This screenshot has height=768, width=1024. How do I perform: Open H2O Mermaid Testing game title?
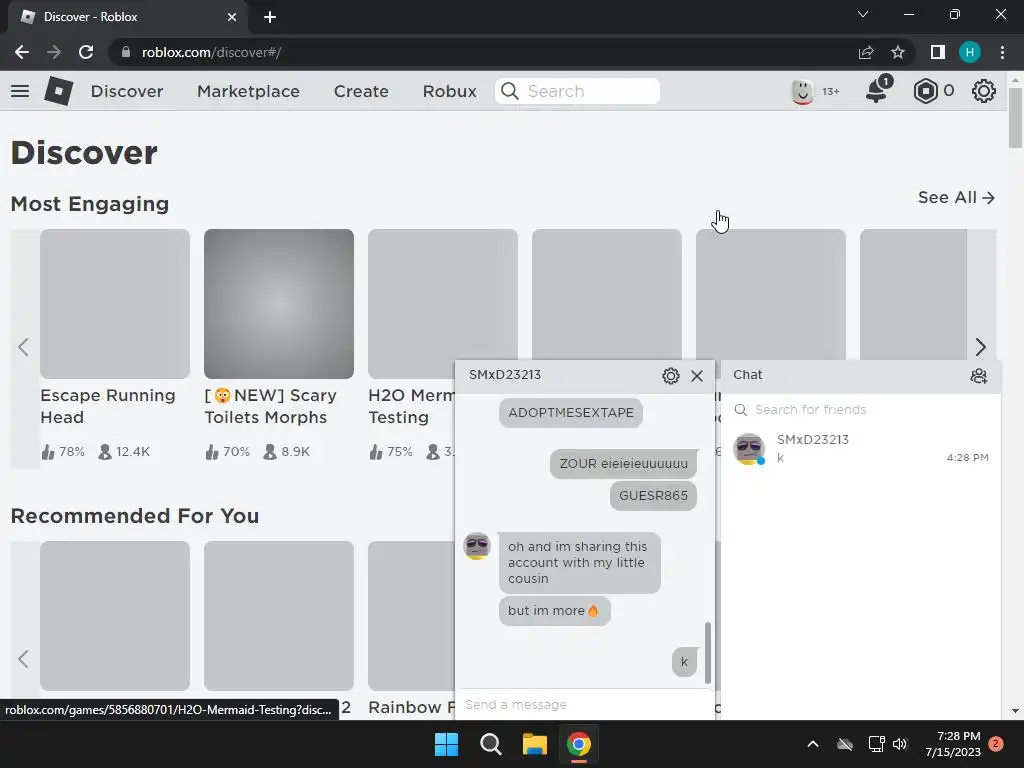411,406
